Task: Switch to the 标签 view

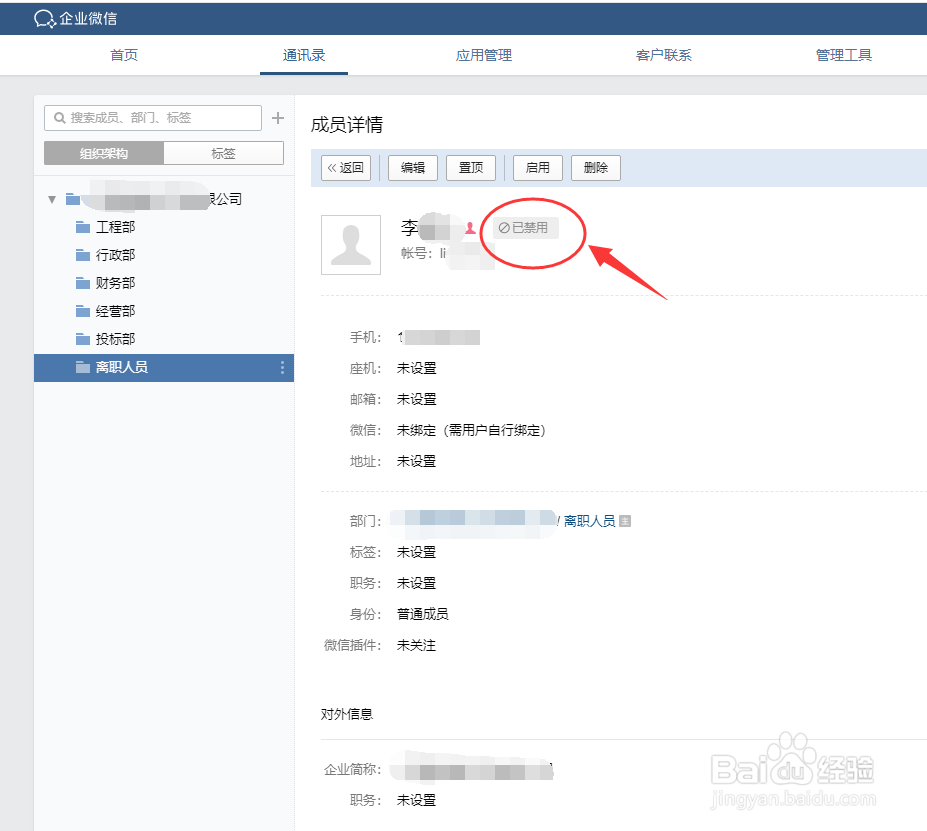Action: pos(224,152)
